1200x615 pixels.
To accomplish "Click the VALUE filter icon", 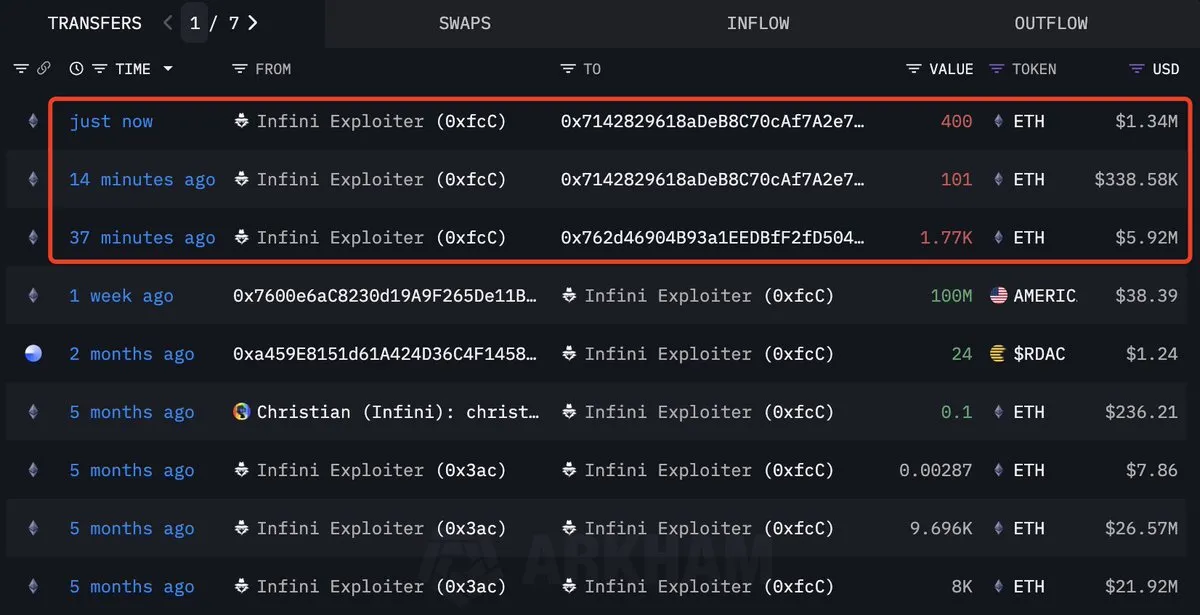I will click(x=914, y=69).
